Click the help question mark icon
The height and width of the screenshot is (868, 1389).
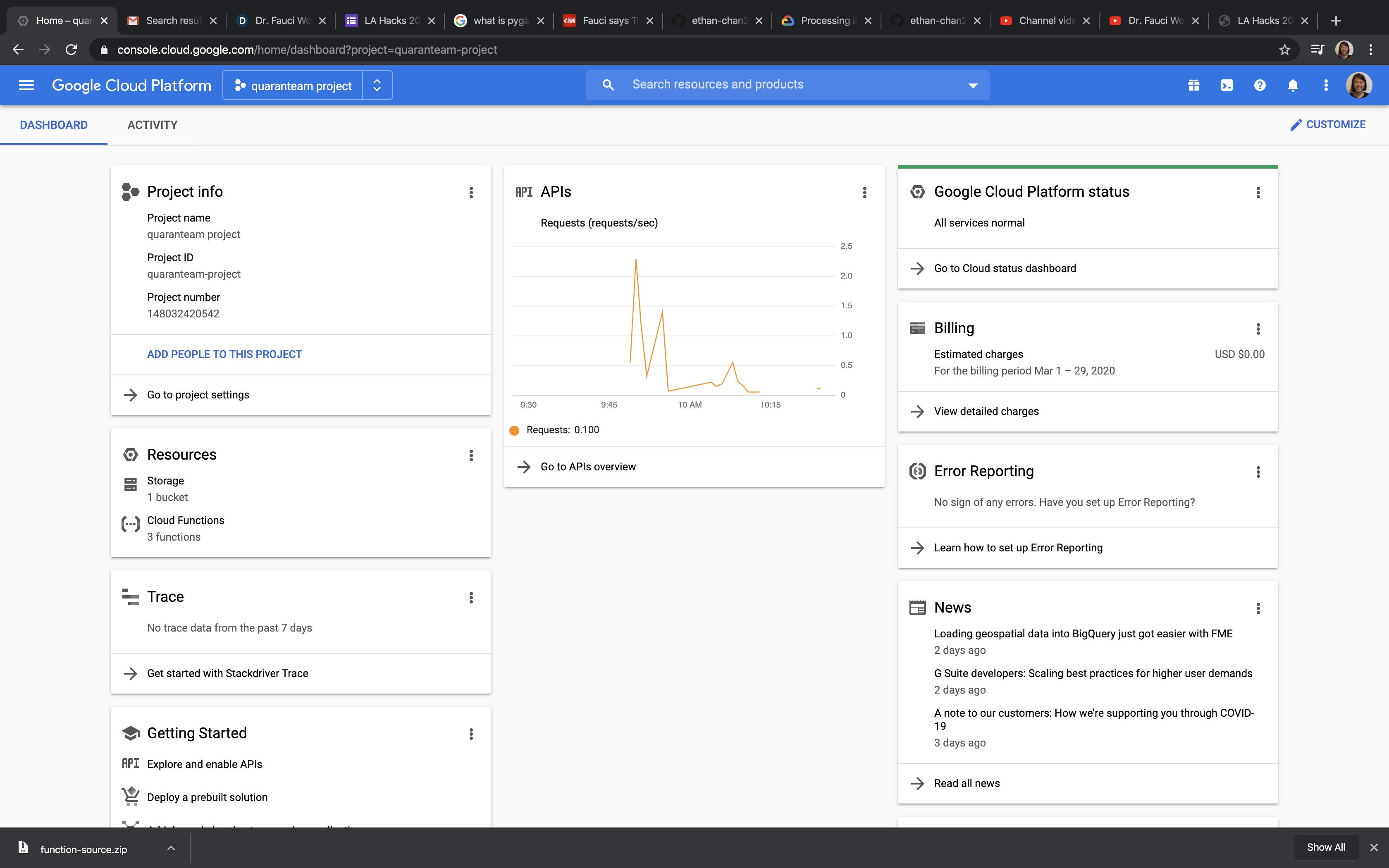click(1260, 85)
